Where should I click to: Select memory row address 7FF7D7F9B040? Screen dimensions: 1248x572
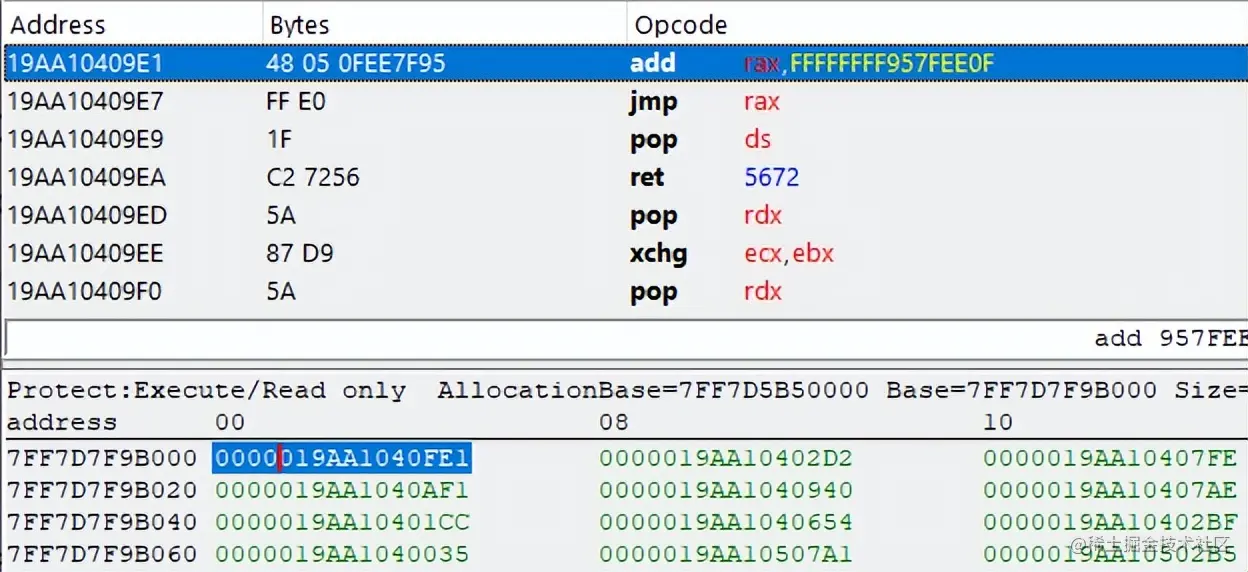102,522
